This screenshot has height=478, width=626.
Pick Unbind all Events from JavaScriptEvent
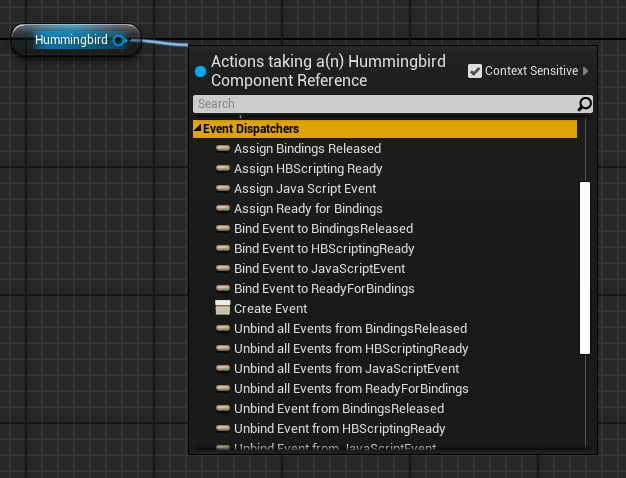347,368
